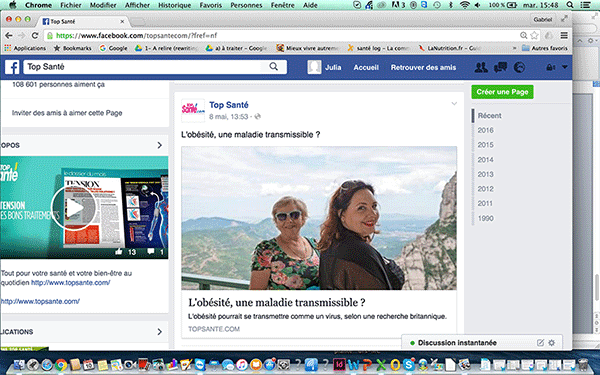Open Spotlight search in menu bar
The image size is (600, 375).
click(x=570, y=5)
